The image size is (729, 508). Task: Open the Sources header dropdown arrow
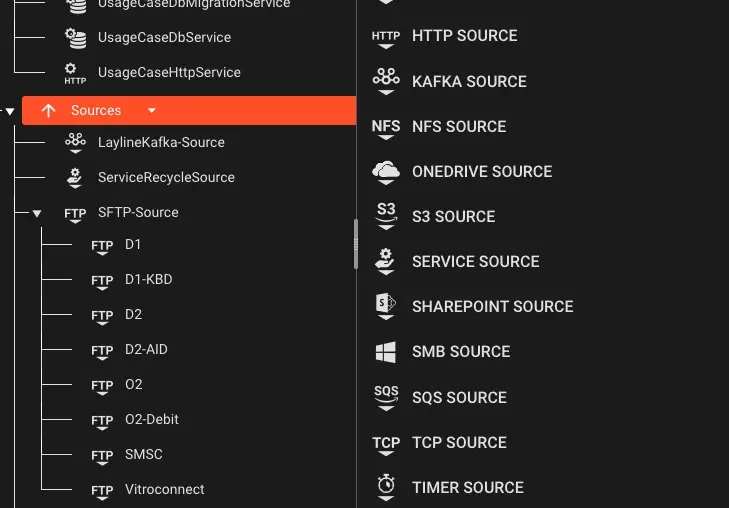tap(152, 111)
